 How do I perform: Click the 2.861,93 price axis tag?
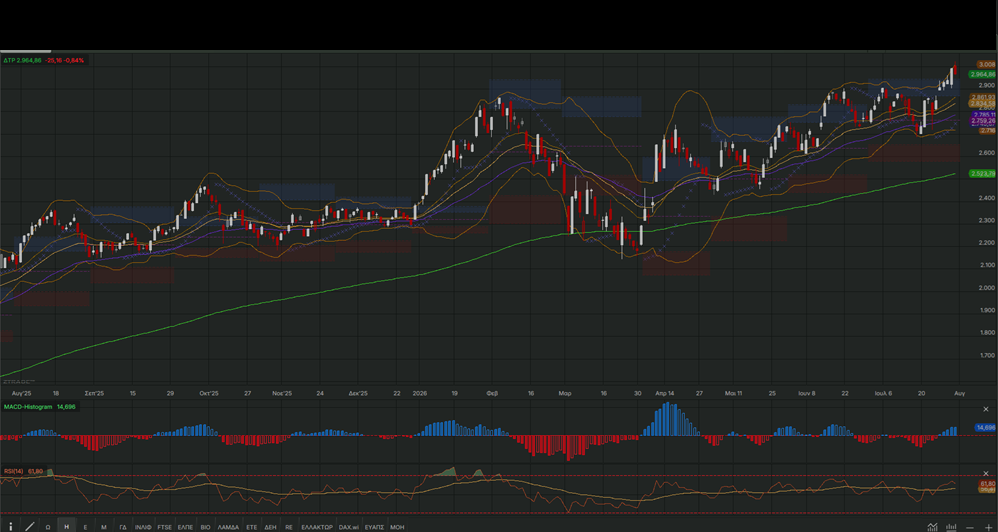[983, 97]
